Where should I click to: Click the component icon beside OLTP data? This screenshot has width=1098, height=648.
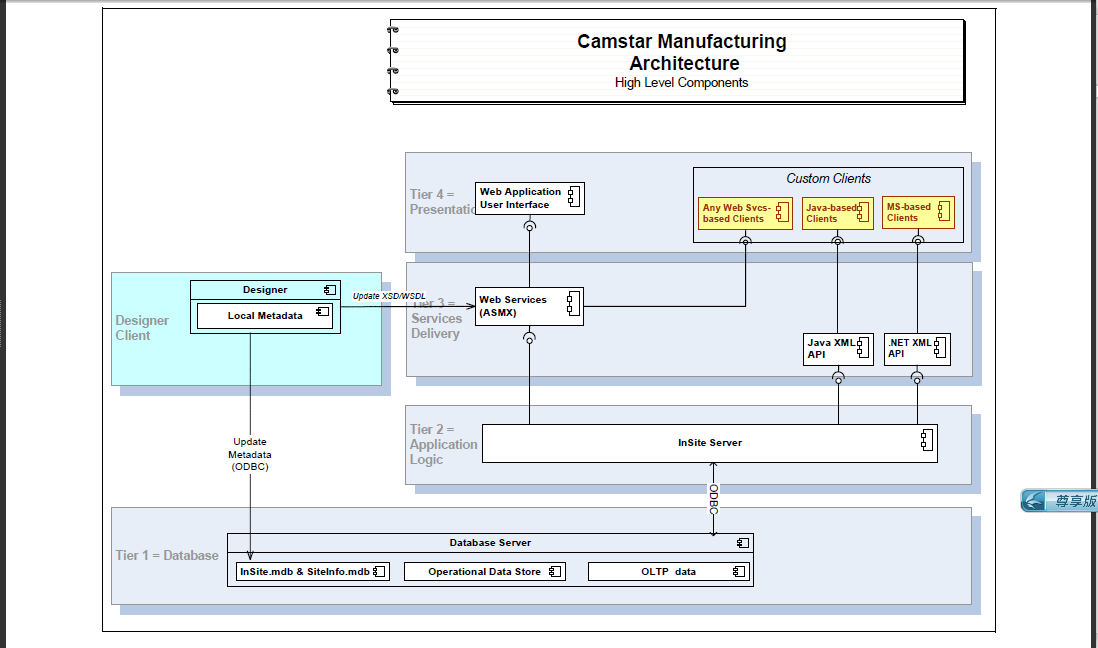[x=738, y=572]
